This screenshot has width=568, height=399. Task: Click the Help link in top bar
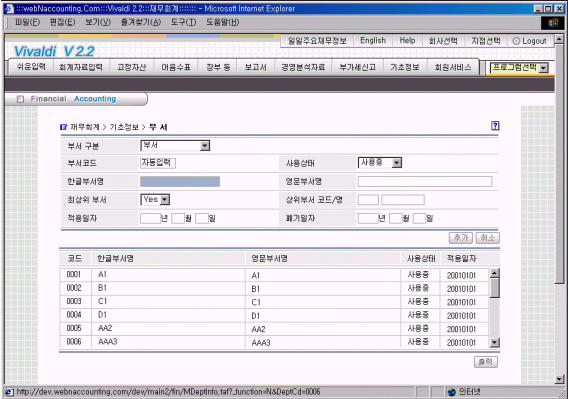pos(407,41)
